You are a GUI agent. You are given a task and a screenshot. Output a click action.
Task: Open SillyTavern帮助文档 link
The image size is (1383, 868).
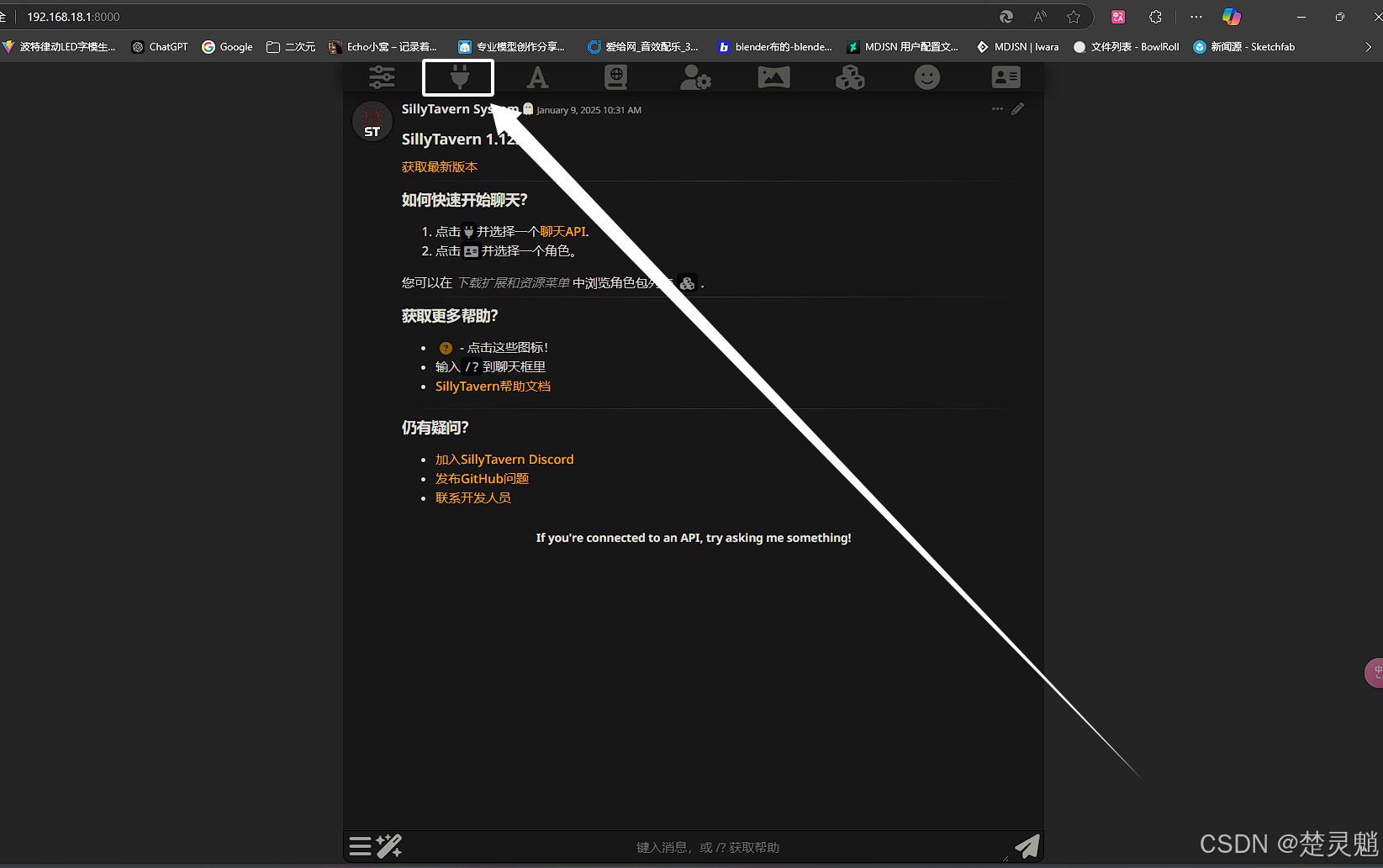tap(493, 387)
